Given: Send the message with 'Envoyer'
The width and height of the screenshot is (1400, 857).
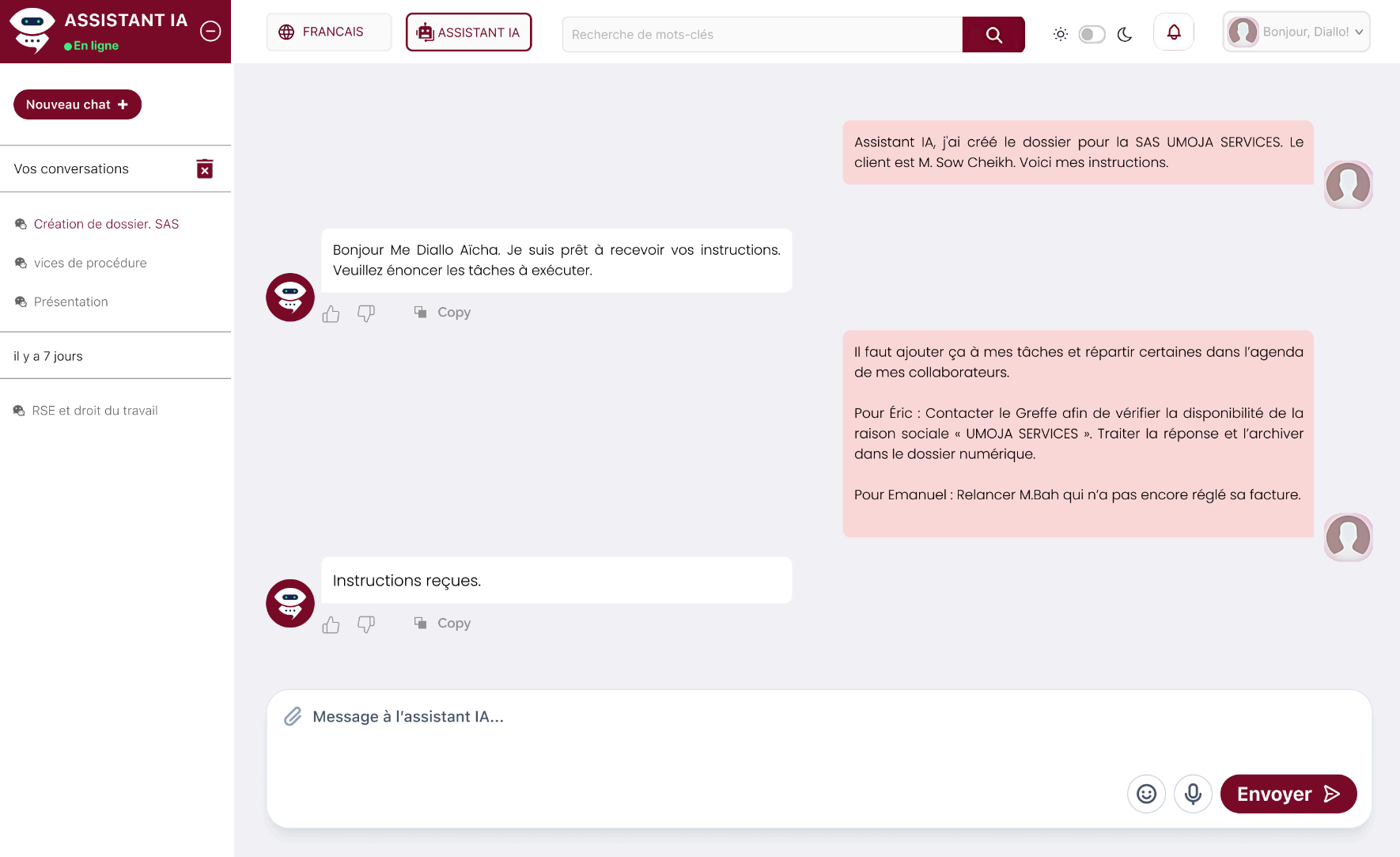Looking at the screenshot, I should click(1288, 794).
